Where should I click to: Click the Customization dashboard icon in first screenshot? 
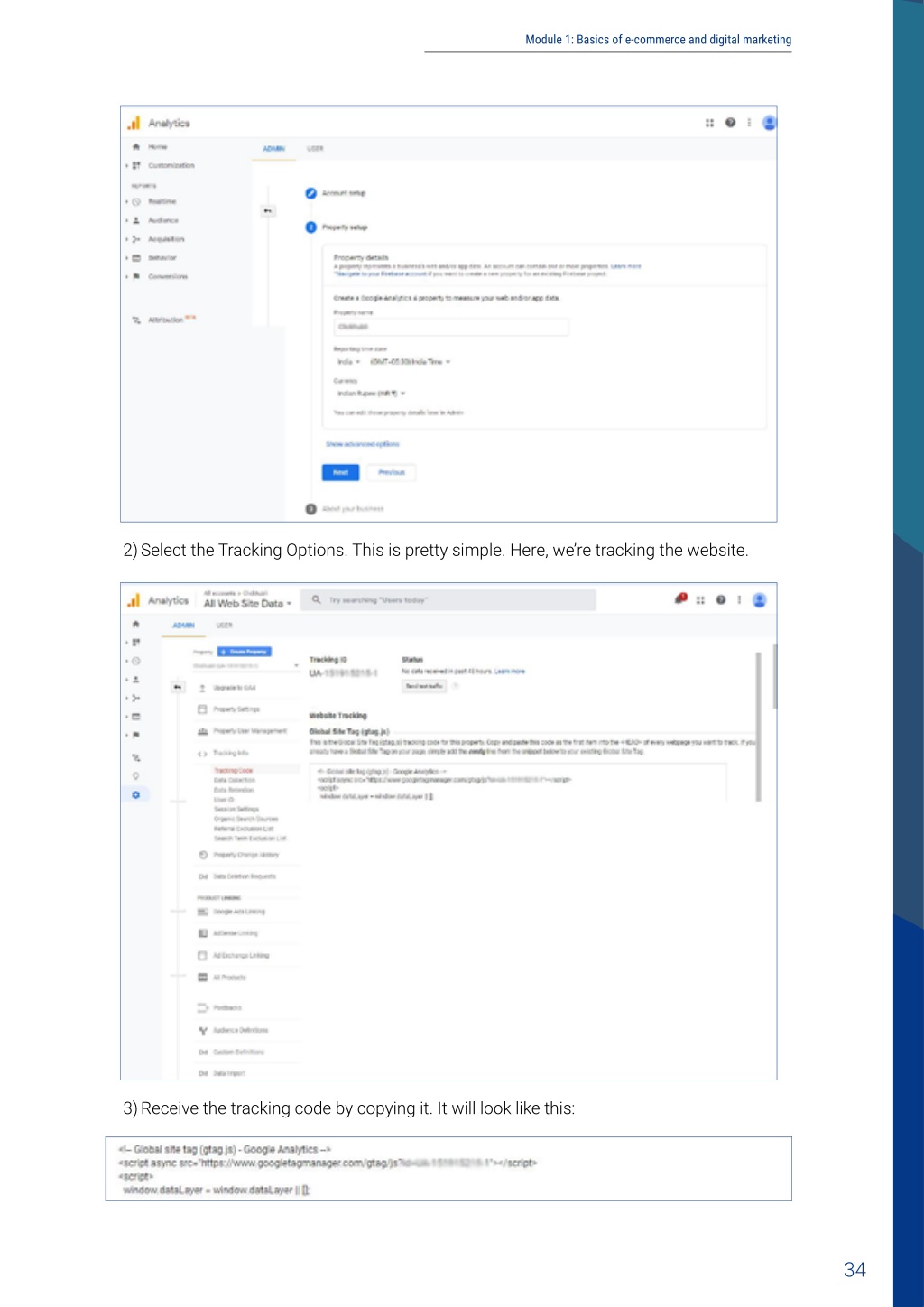136,166
